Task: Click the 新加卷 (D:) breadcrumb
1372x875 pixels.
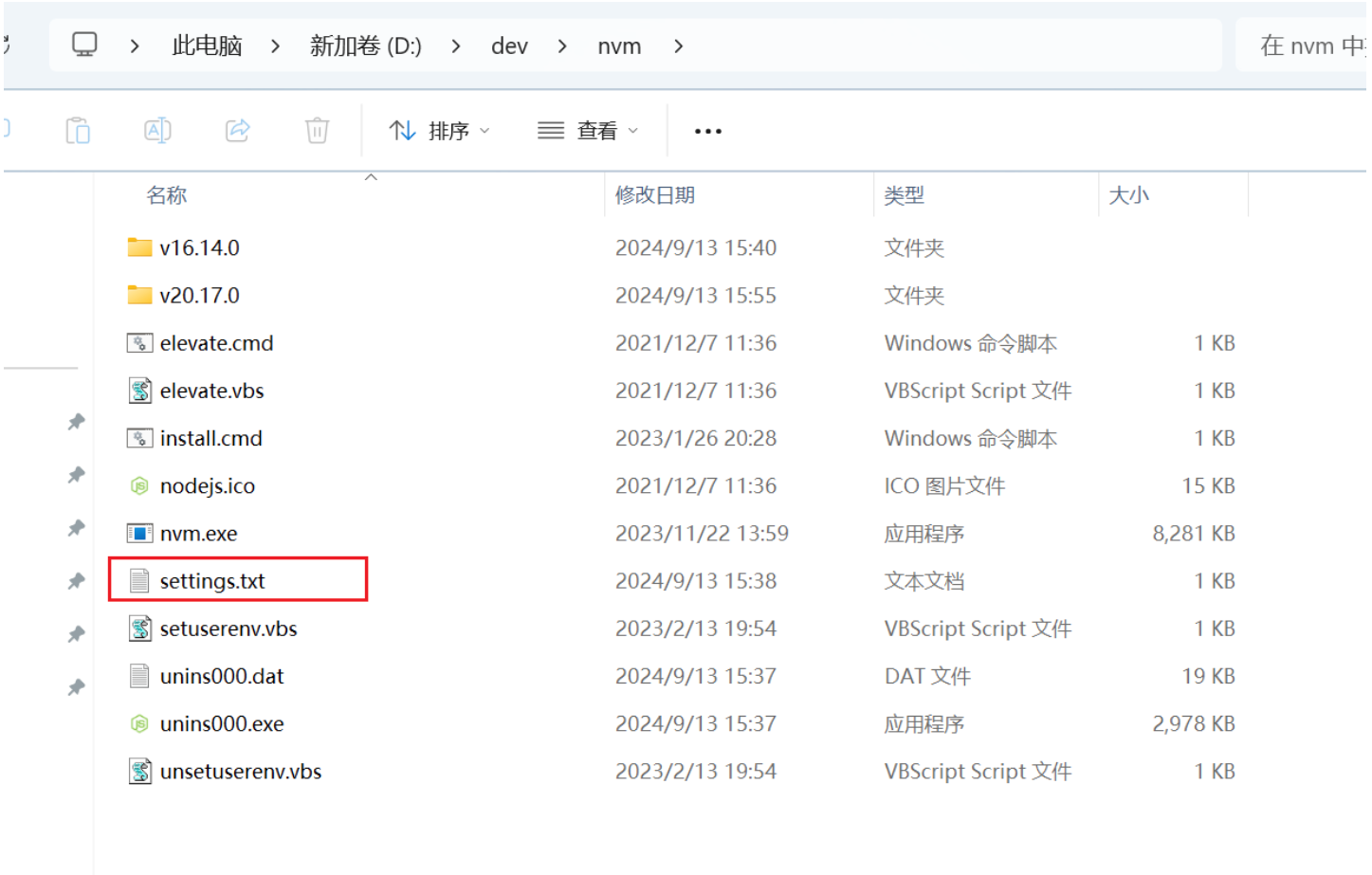Action: point(365,46)
